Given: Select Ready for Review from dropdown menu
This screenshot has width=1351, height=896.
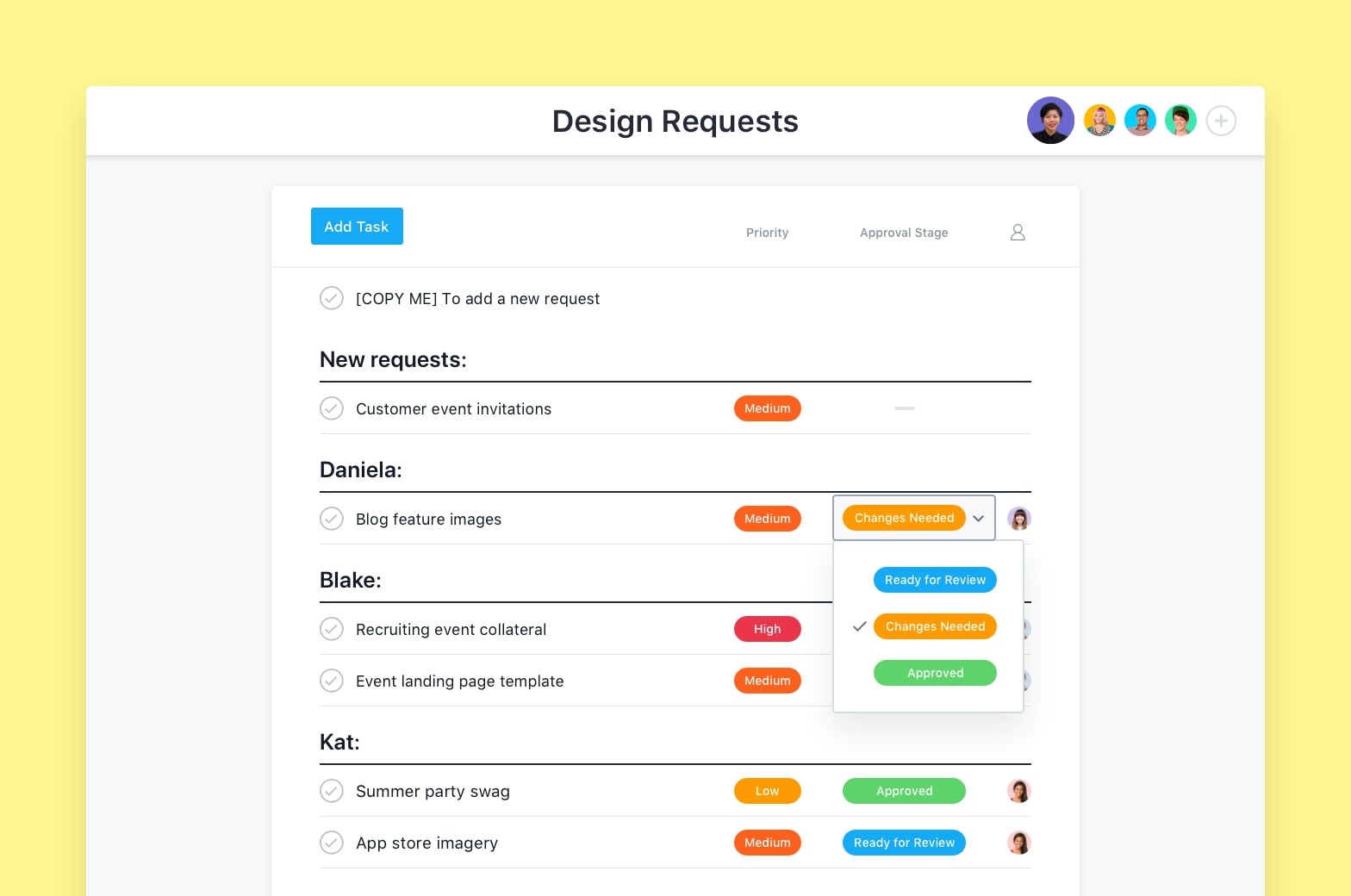Looking at the screenshot, I should 935,580.
